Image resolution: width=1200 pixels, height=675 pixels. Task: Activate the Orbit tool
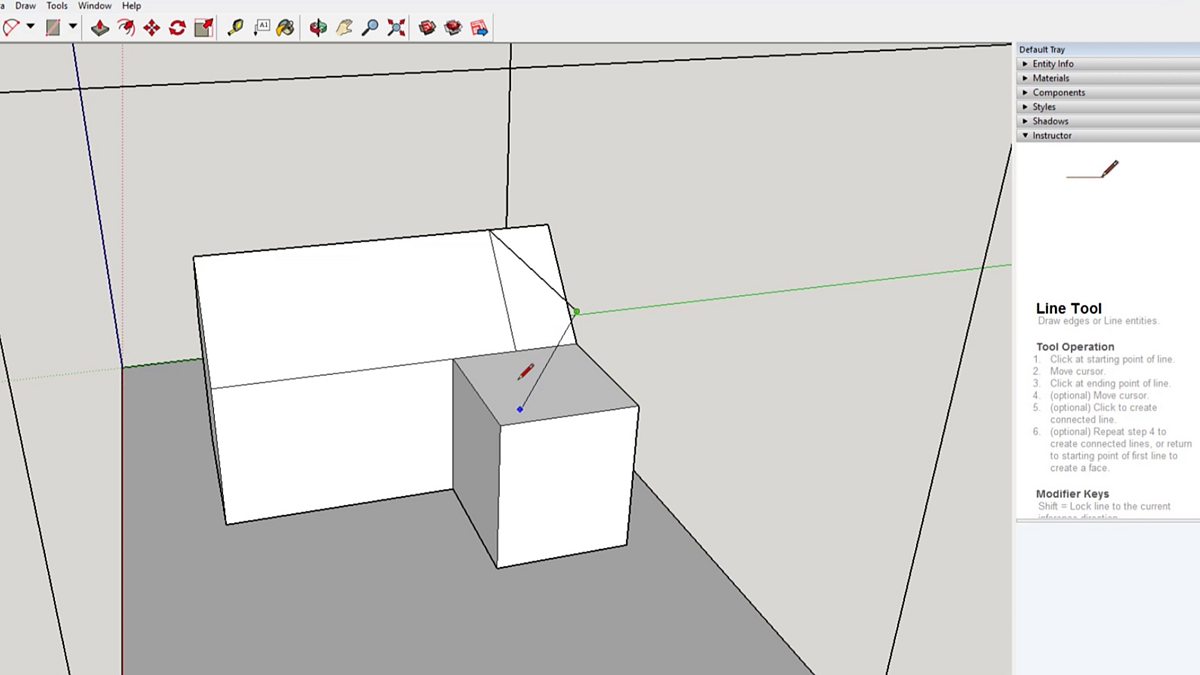coord(318,28)
